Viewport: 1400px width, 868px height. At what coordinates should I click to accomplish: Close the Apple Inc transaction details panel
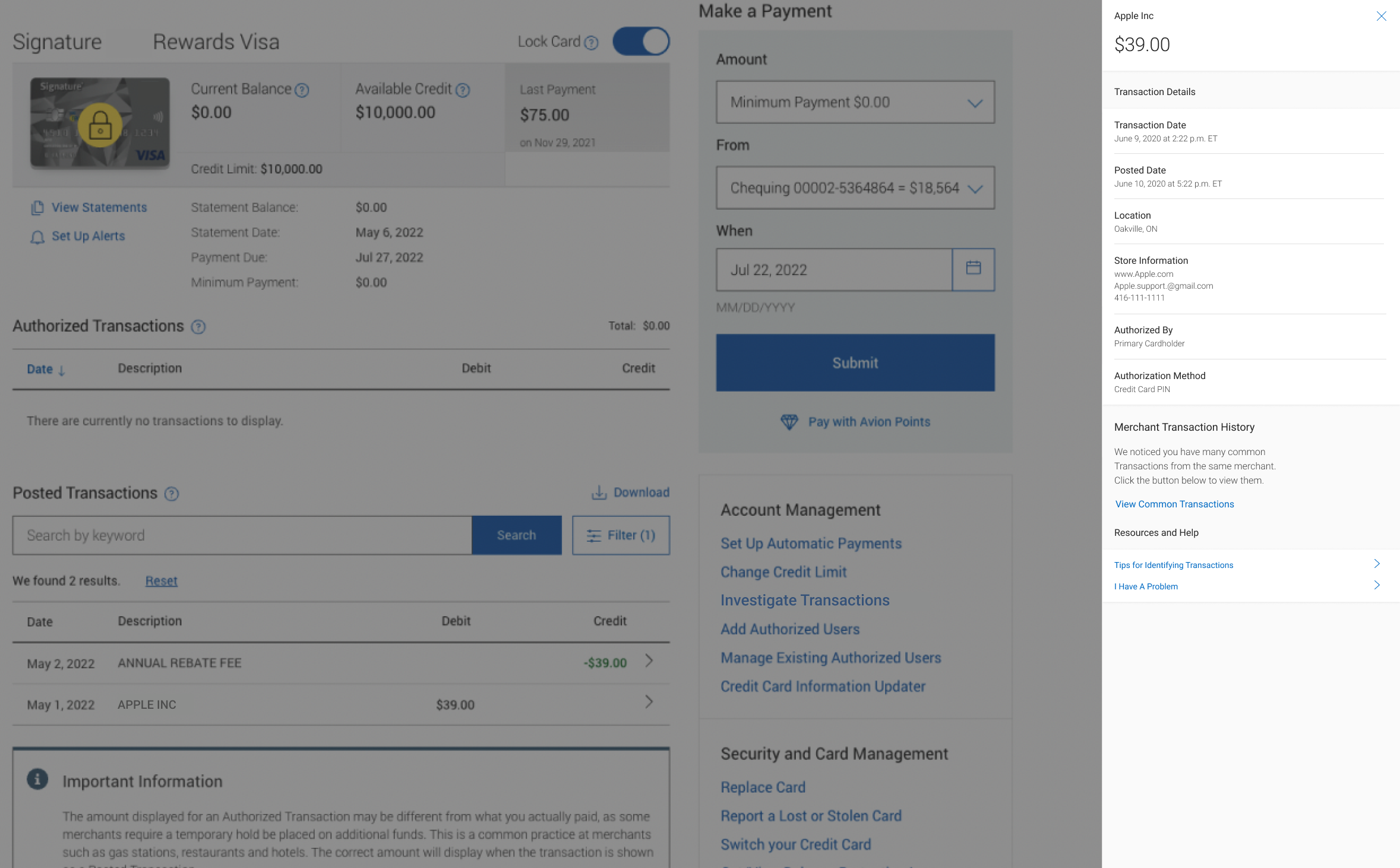pyautogui.click(x=1381, y=16)
